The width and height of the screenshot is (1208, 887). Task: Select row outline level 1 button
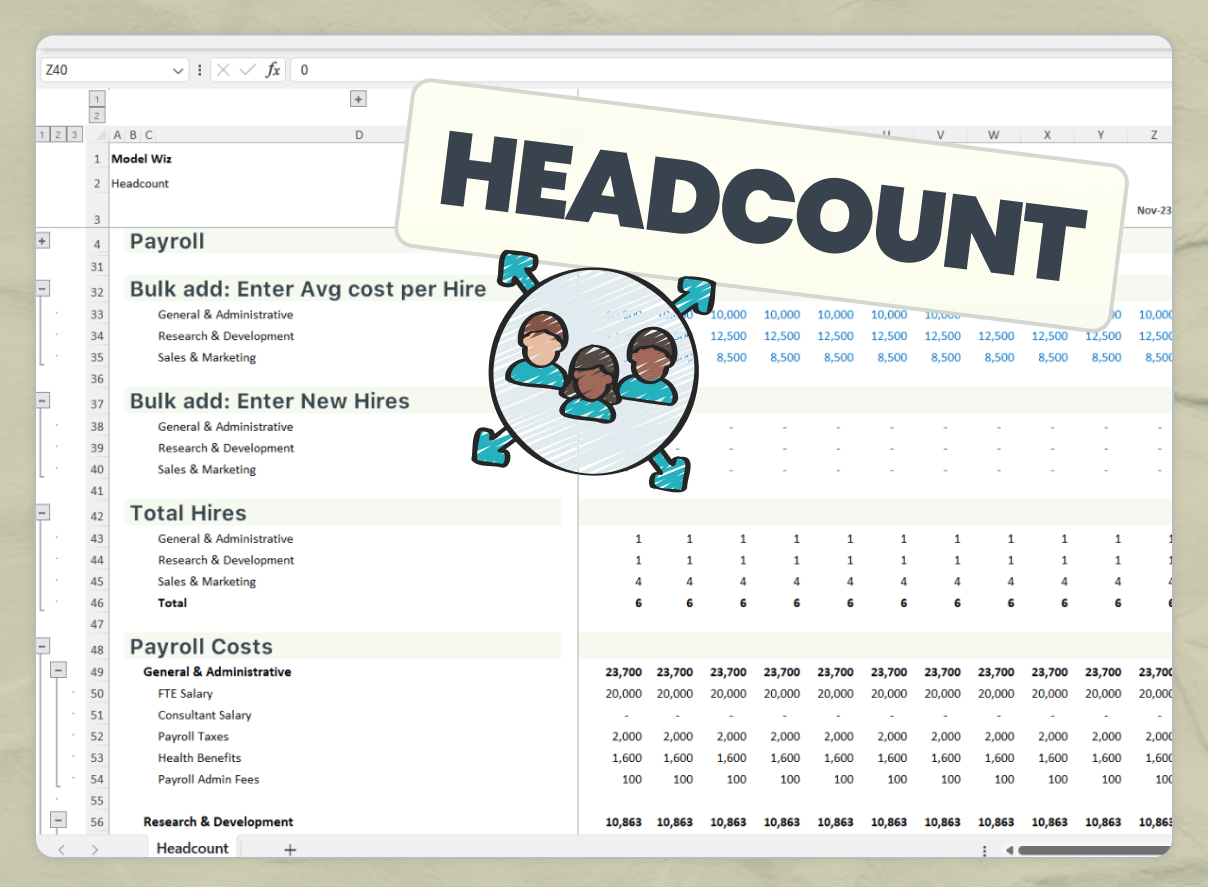42,133
